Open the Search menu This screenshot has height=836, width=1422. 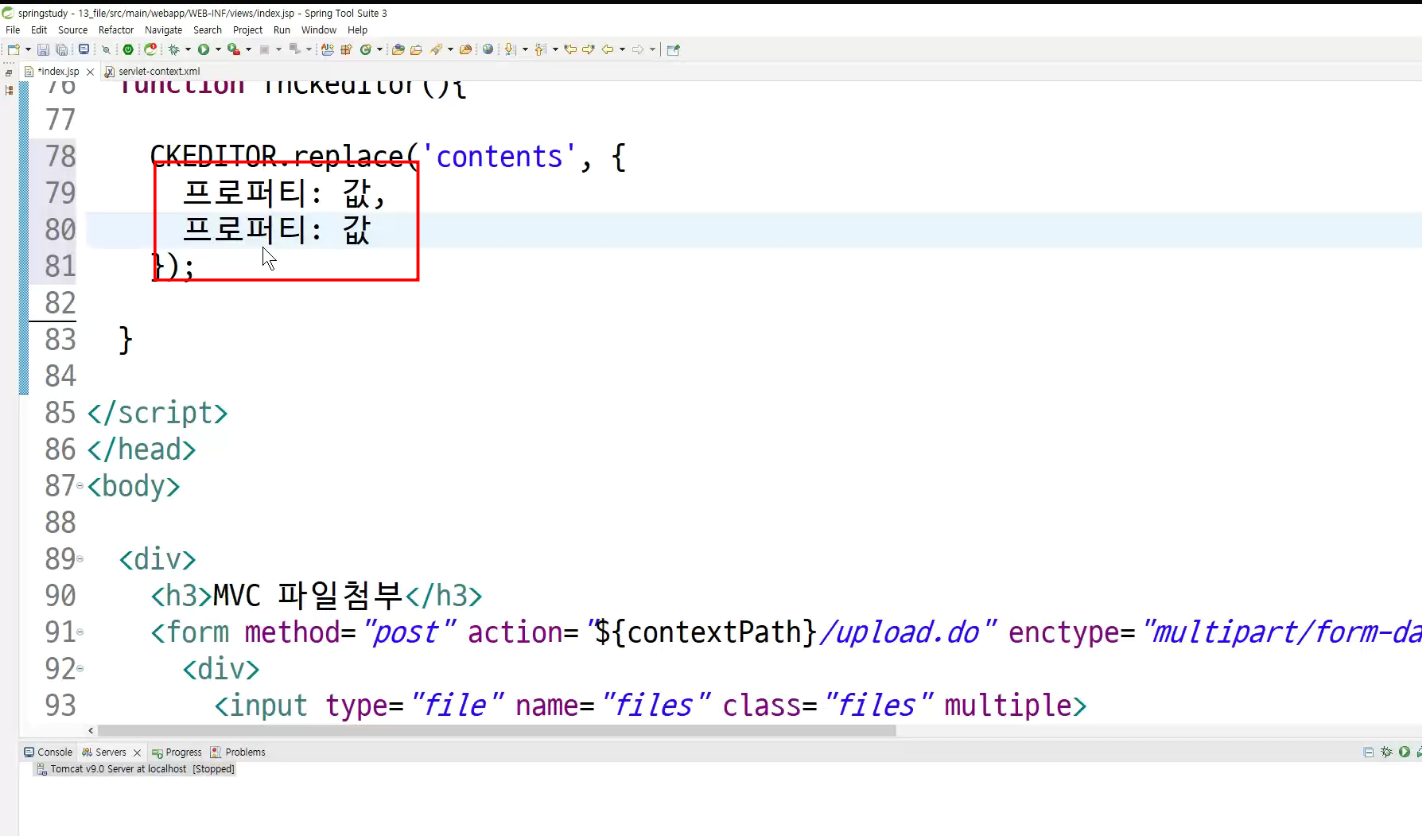208,30
